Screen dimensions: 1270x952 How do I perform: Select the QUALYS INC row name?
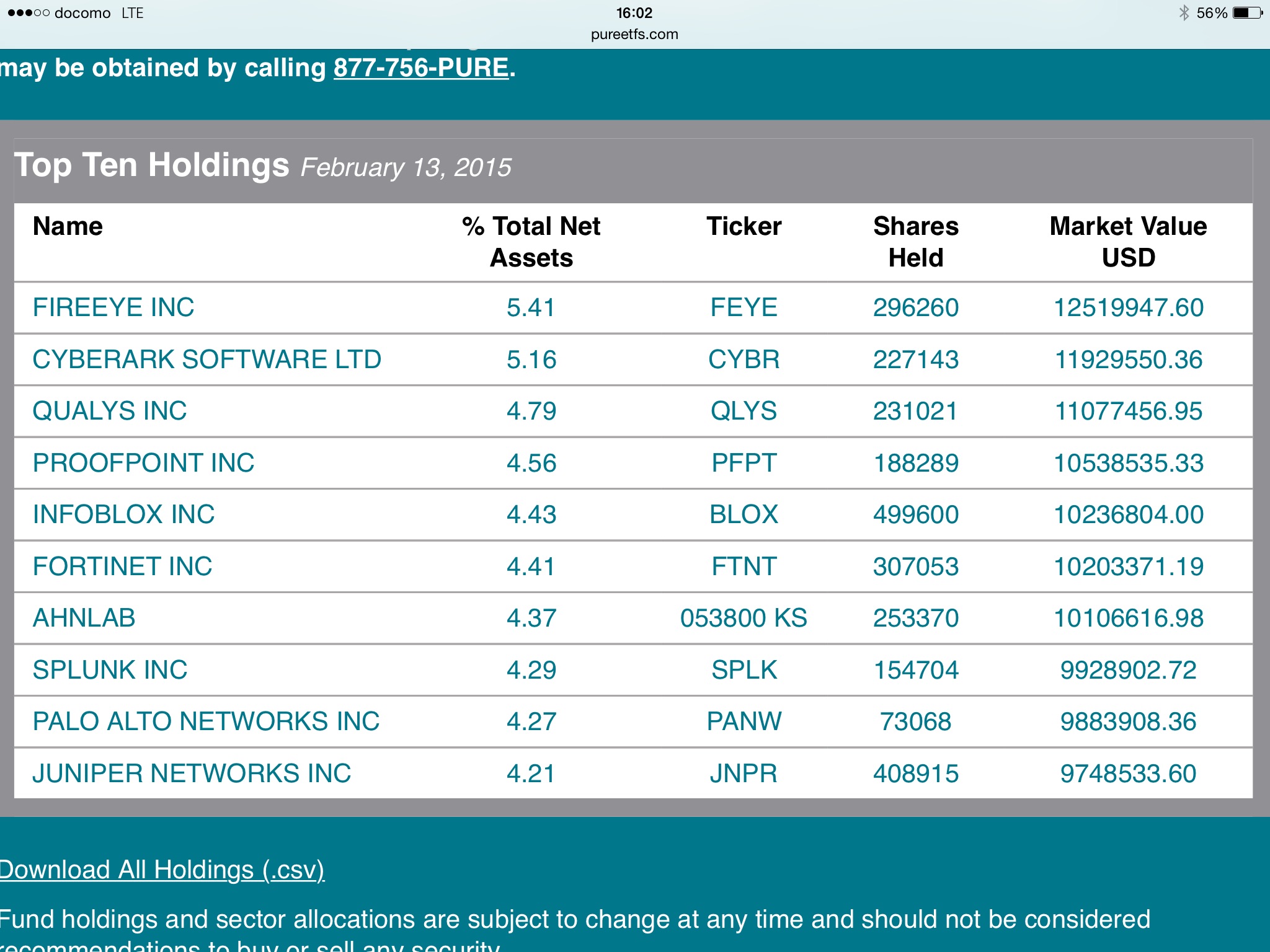[x=110, y=411]
